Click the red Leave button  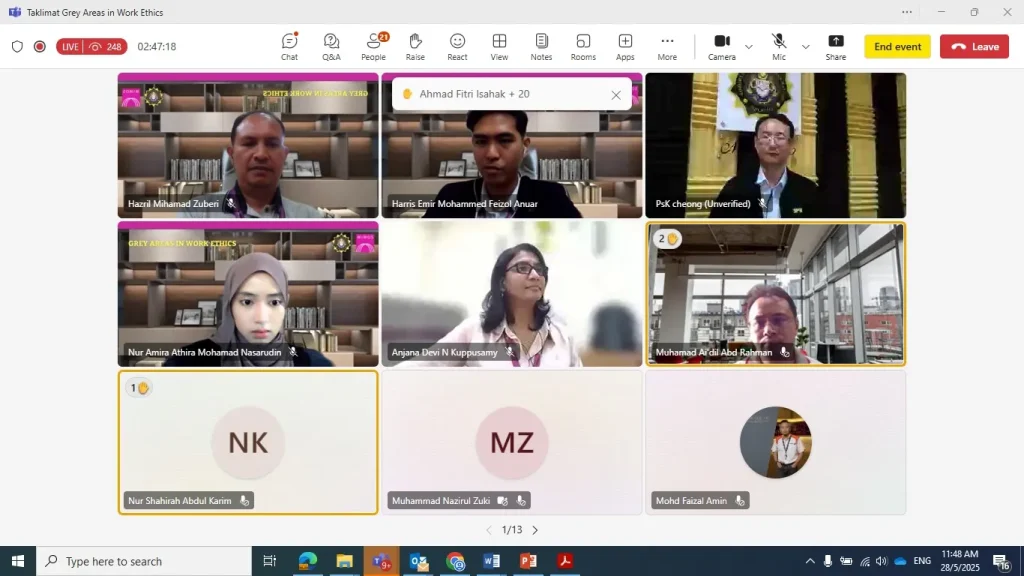974,47
